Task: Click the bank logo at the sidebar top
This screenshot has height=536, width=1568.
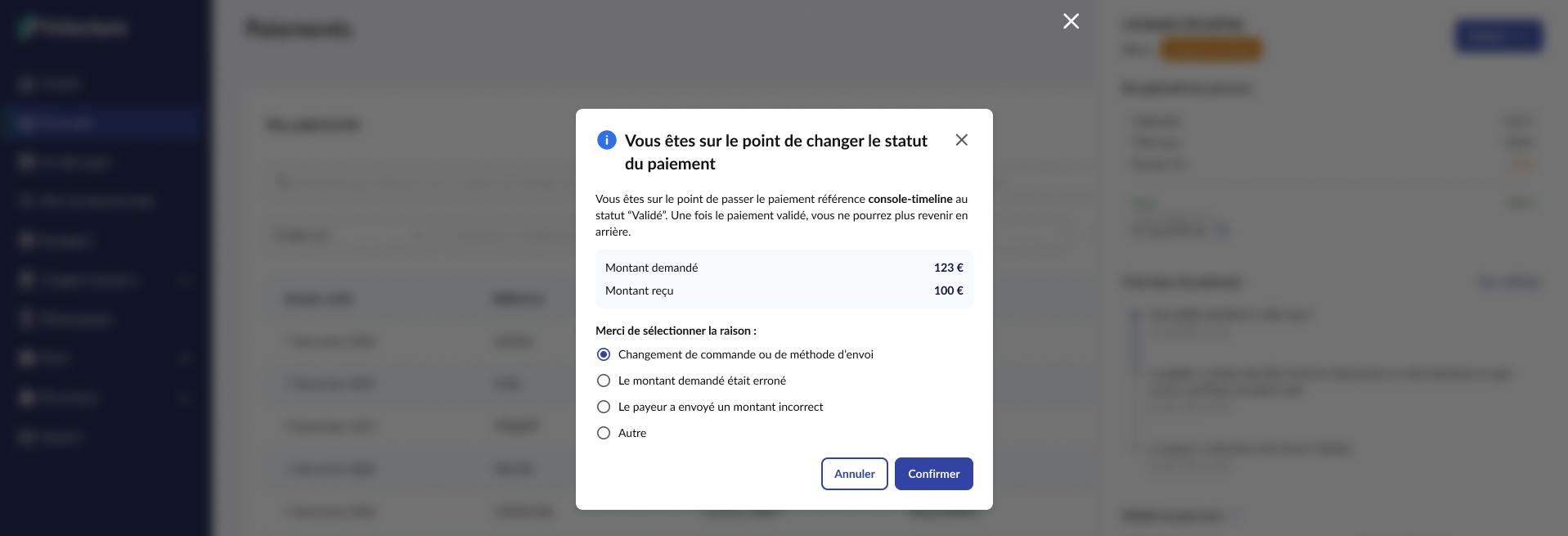Action: (72, 27)
